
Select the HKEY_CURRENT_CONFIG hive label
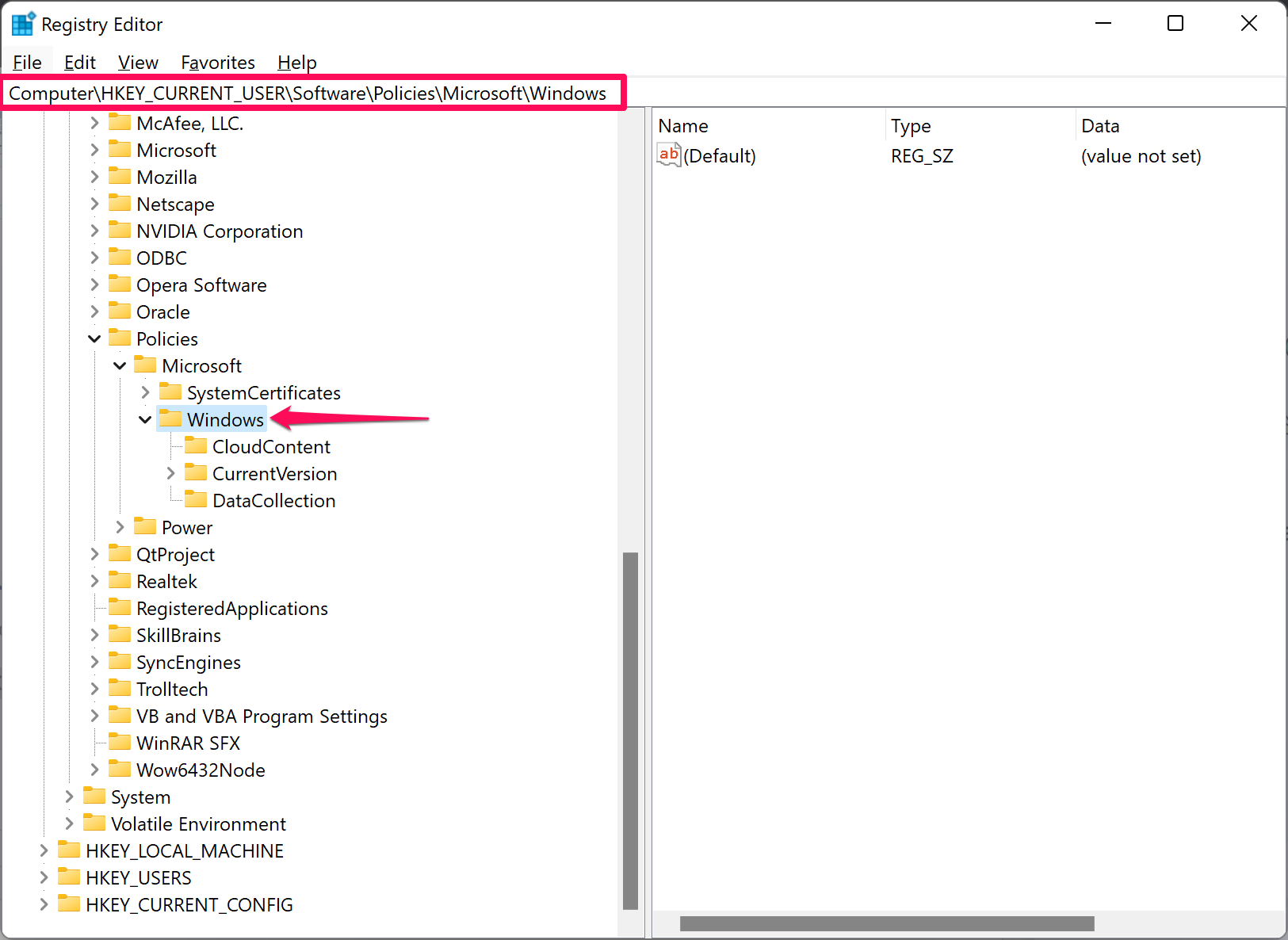189,904
